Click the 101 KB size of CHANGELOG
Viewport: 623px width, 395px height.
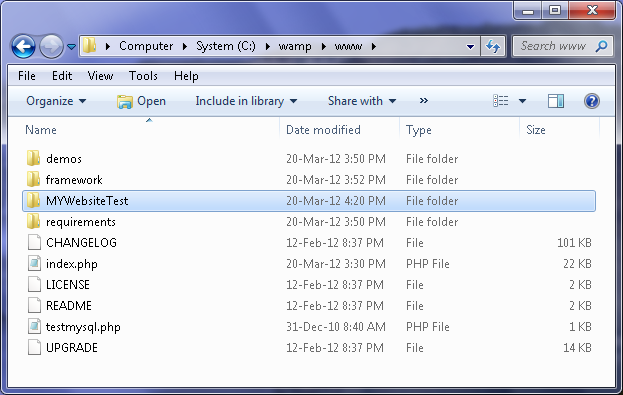click(x=574, y=243)
